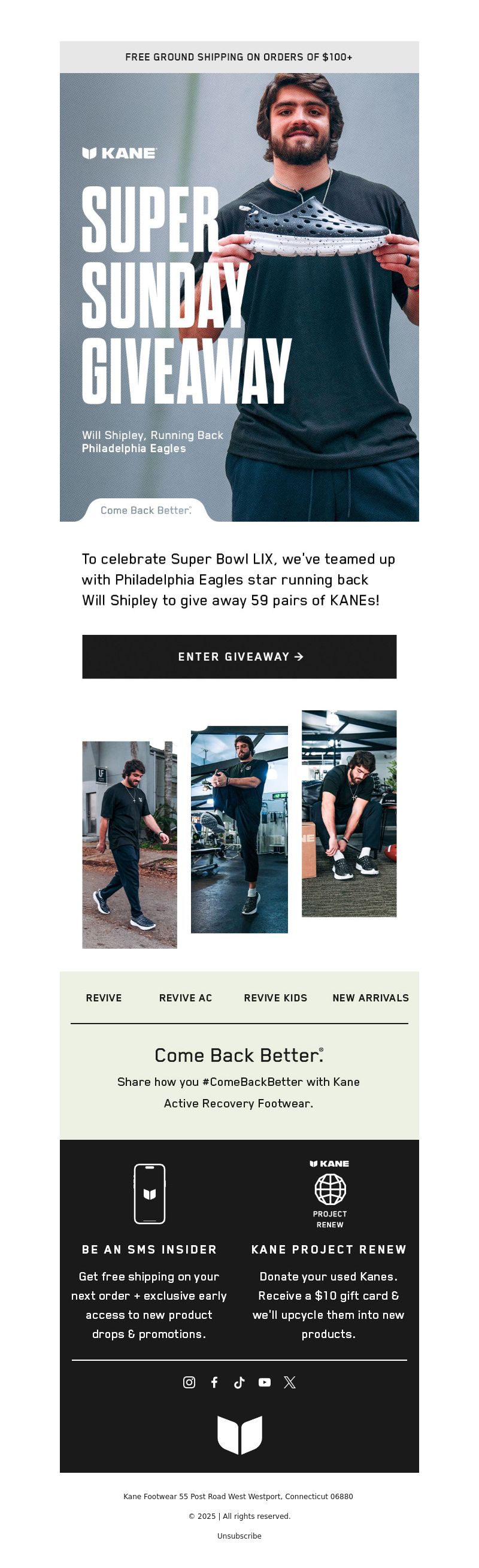
Task: Open the YouTube icon link
Action: pyautogui.click(x=264, y=1382)
